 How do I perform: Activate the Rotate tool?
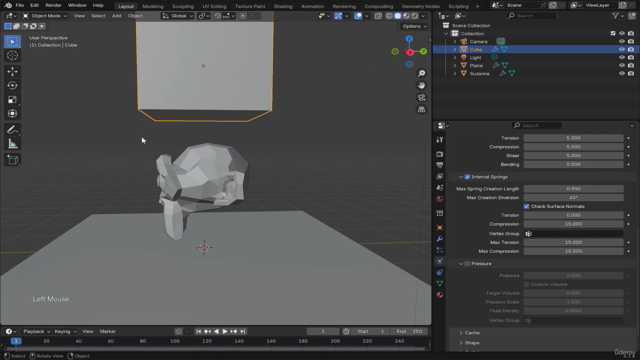[x=12, y=85]
